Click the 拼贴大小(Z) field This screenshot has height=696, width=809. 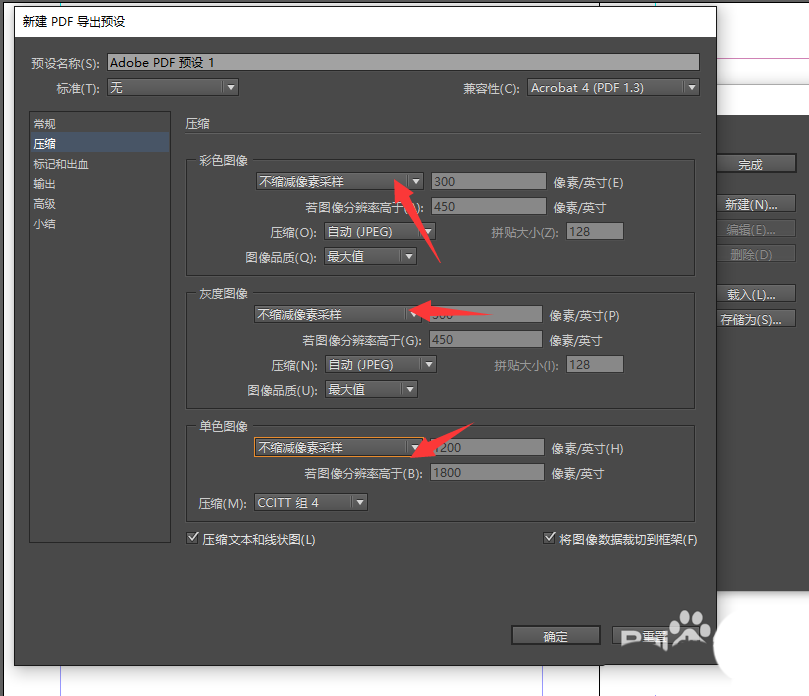pos(594,232)
